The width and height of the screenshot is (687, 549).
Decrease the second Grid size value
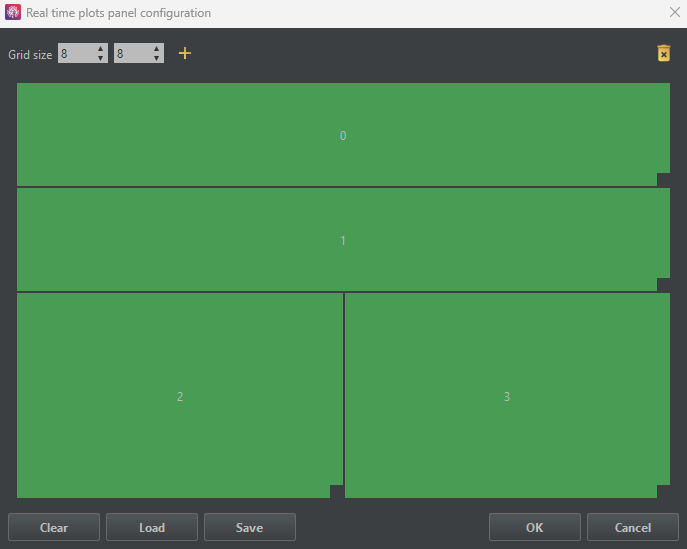point(157,59)
